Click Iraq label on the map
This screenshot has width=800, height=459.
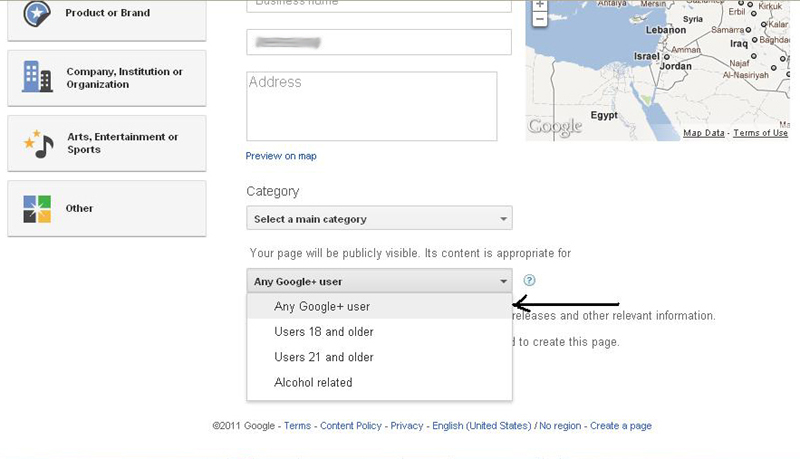(739, 43)
